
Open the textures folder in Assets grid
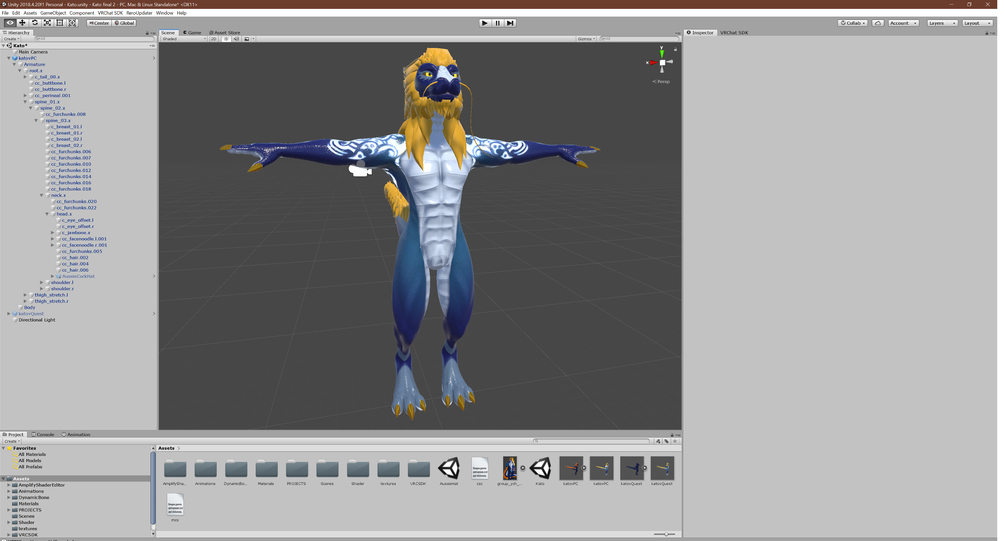pos(388,470)
